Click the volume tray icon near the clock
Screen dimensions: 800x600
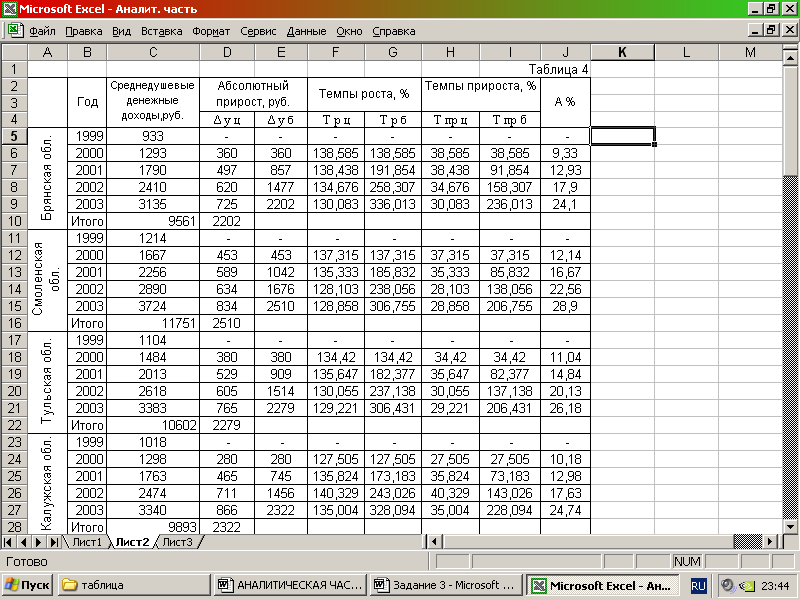click(728, 585)
